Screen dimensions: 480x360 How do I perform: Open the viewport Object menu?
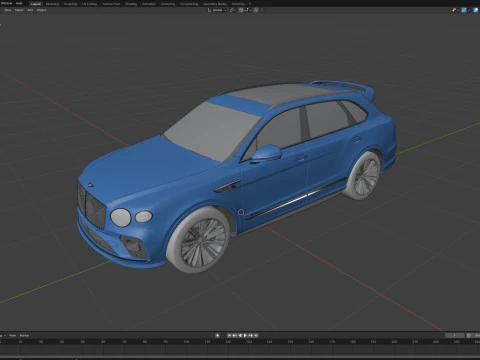(41, 10)
